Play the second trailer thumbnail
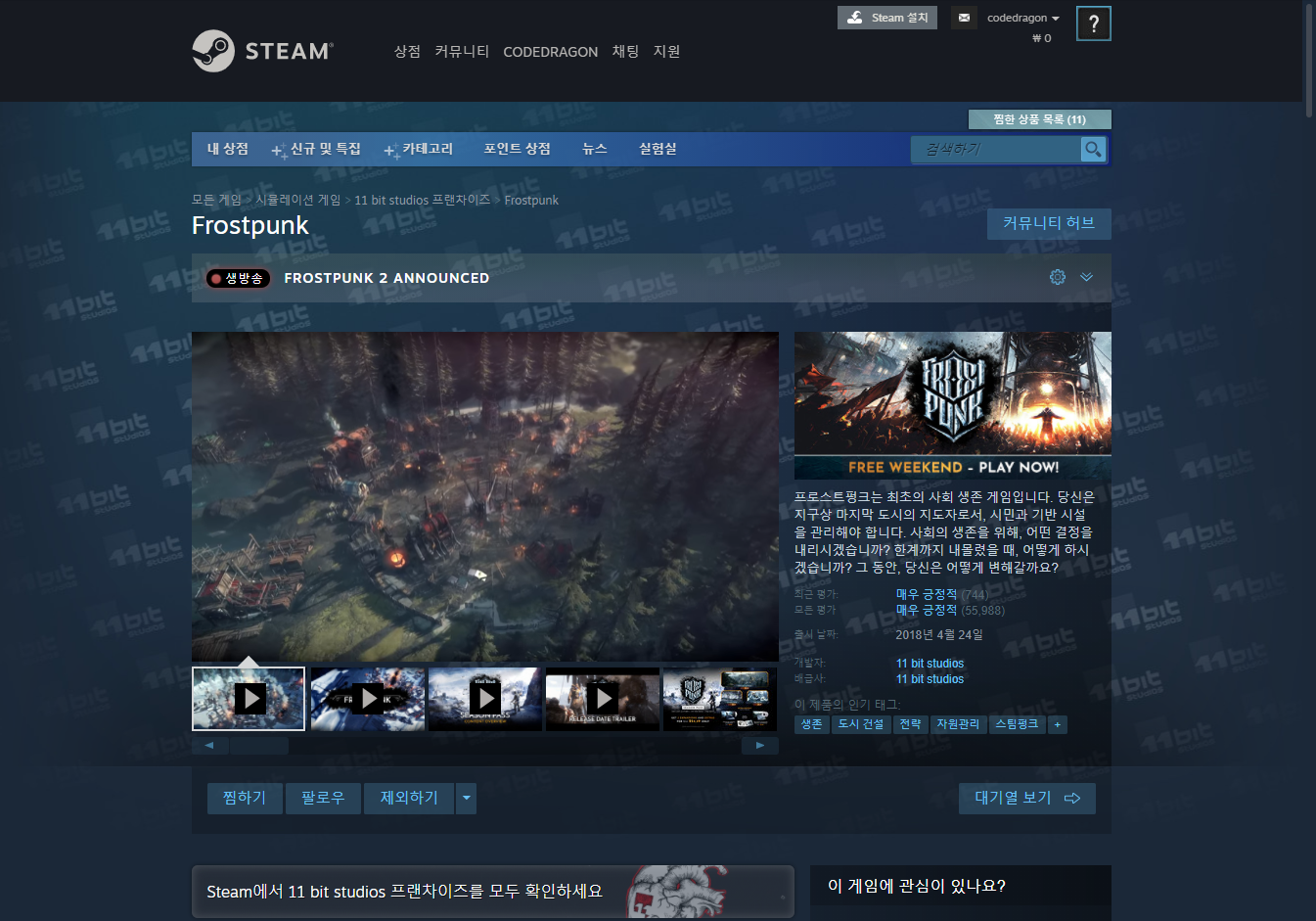This screenshot has width=1316, height=921. tap(368, 699)
